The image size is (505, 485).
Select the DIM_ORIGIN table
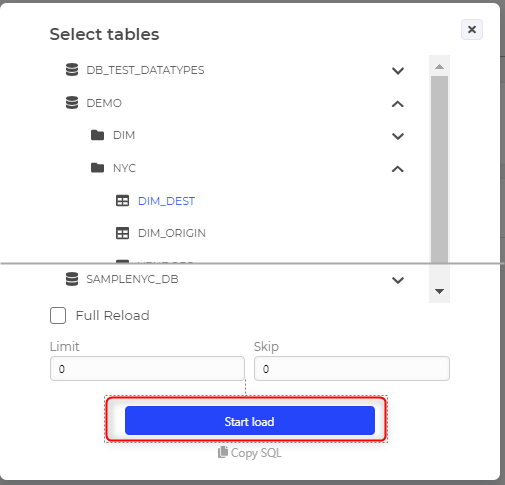172,233
